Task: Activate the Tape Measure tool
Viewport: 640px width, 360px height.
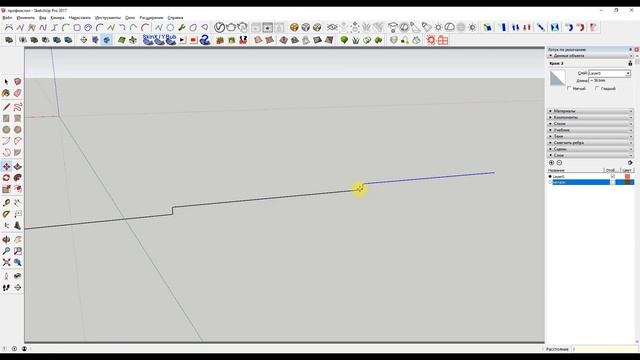Action: [x=6, y=203]
